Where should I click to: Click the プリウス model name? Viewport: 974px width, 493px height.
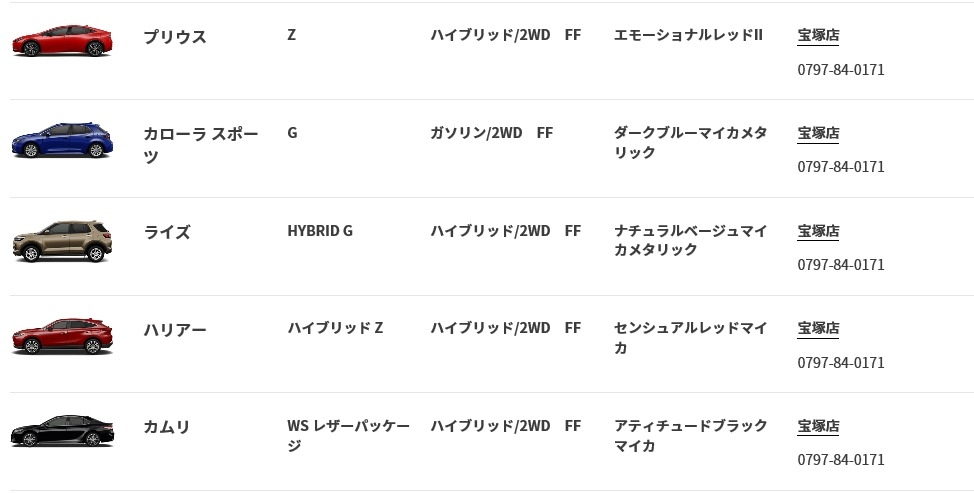coord(175,37)
